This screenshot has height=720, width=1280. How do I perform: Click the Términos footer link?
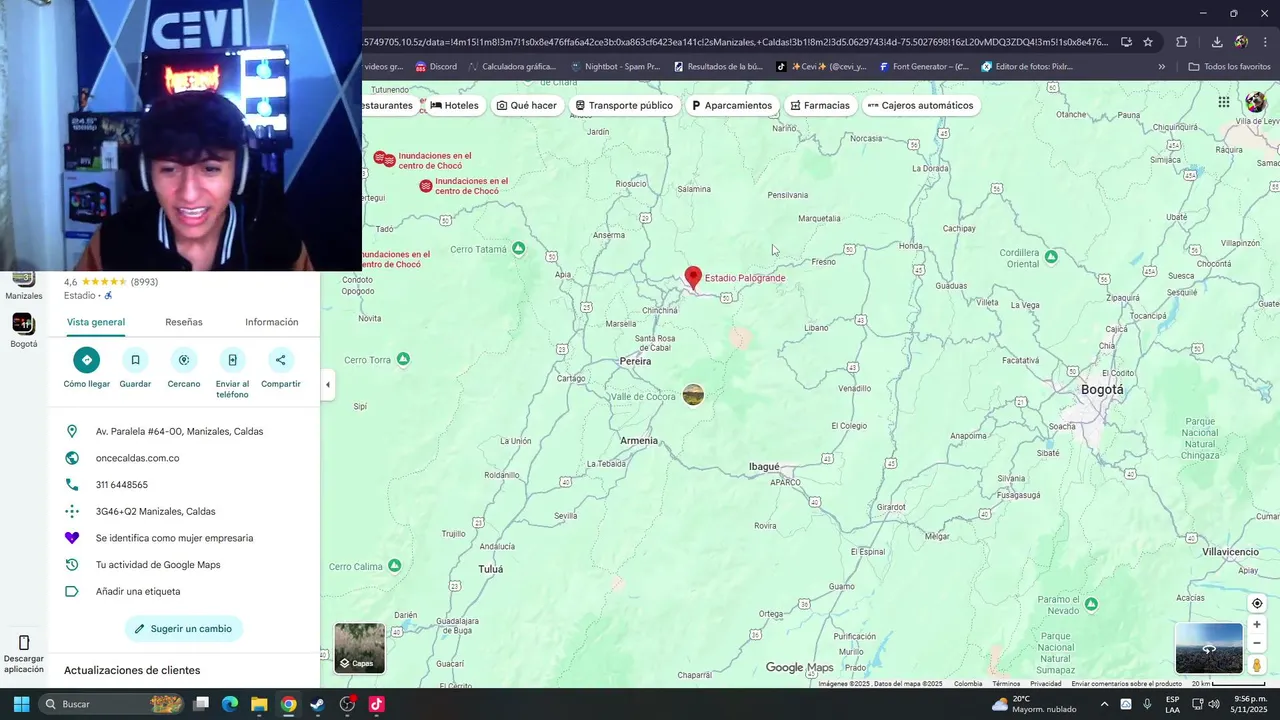1006,684
